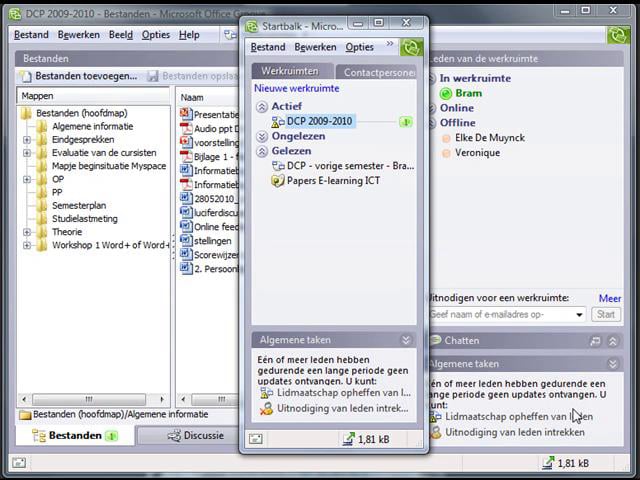Expand Evaluatie van de cursisten folder
Image resolution: width=640 pixels, height=480 pixels.
[x=27, y=153]
